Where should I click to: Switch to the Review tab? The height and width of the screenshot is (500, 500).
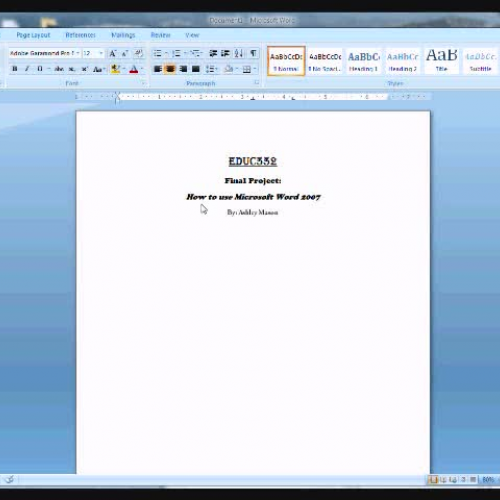(160, 35)
